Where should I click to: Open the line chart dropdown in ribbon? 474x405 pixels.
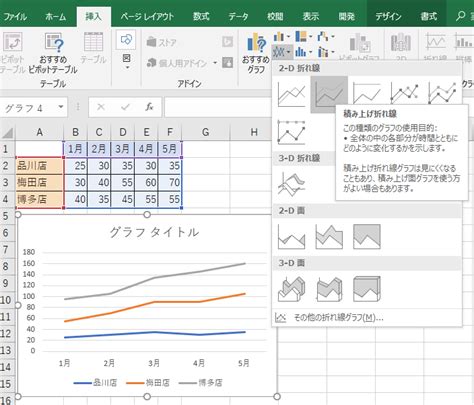282,52
